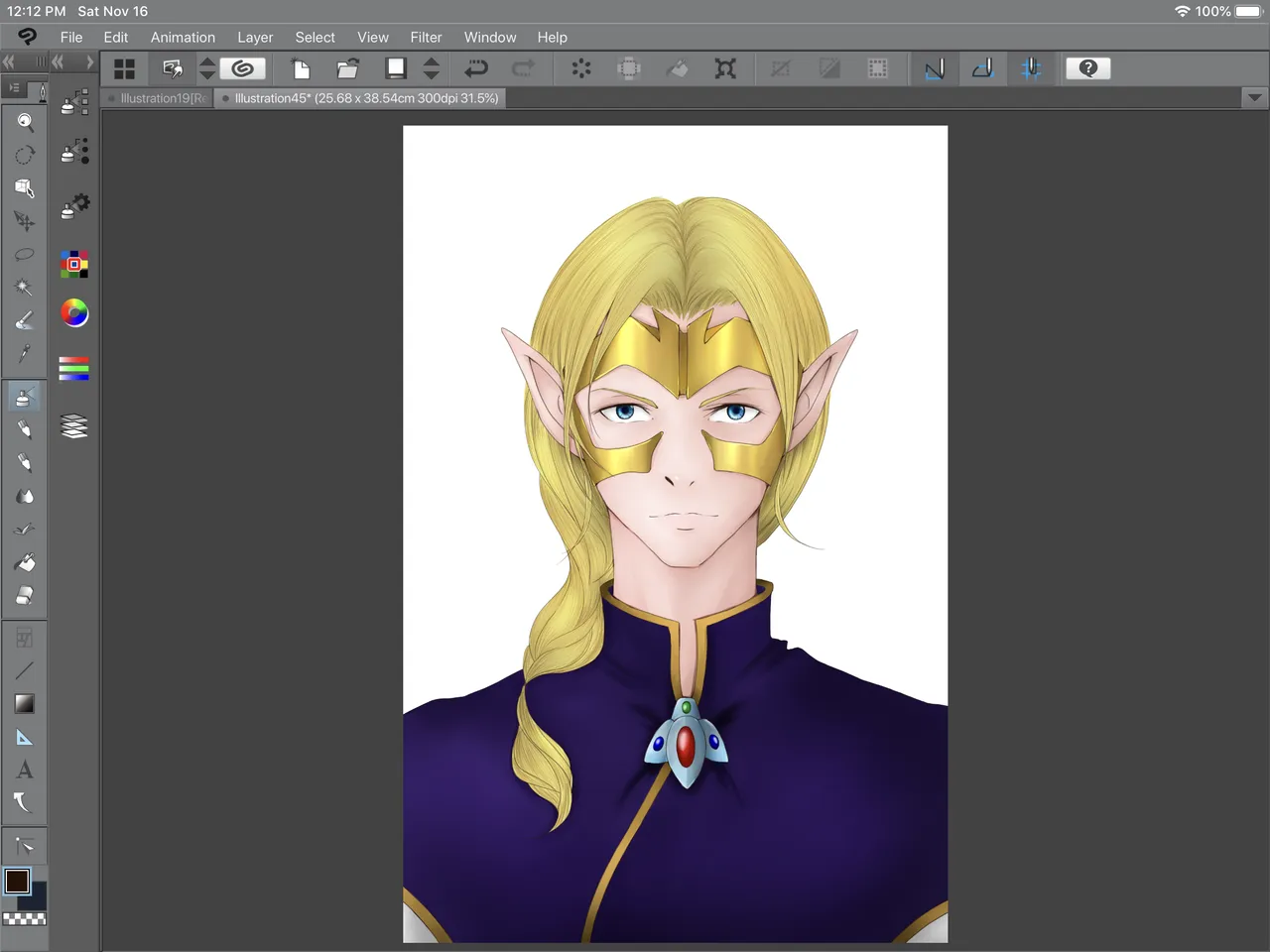Select the Auto select magic wand
This screenshot has height=952, width=1270.
point(25,288)
